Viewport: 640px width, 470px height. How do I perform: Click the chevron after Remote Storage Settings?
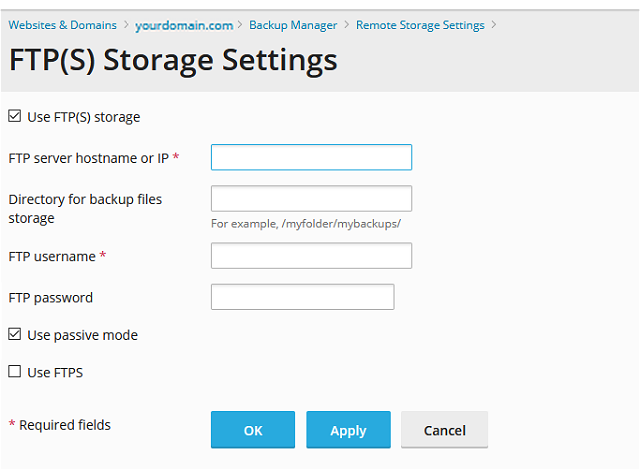(x=494, y=25)
